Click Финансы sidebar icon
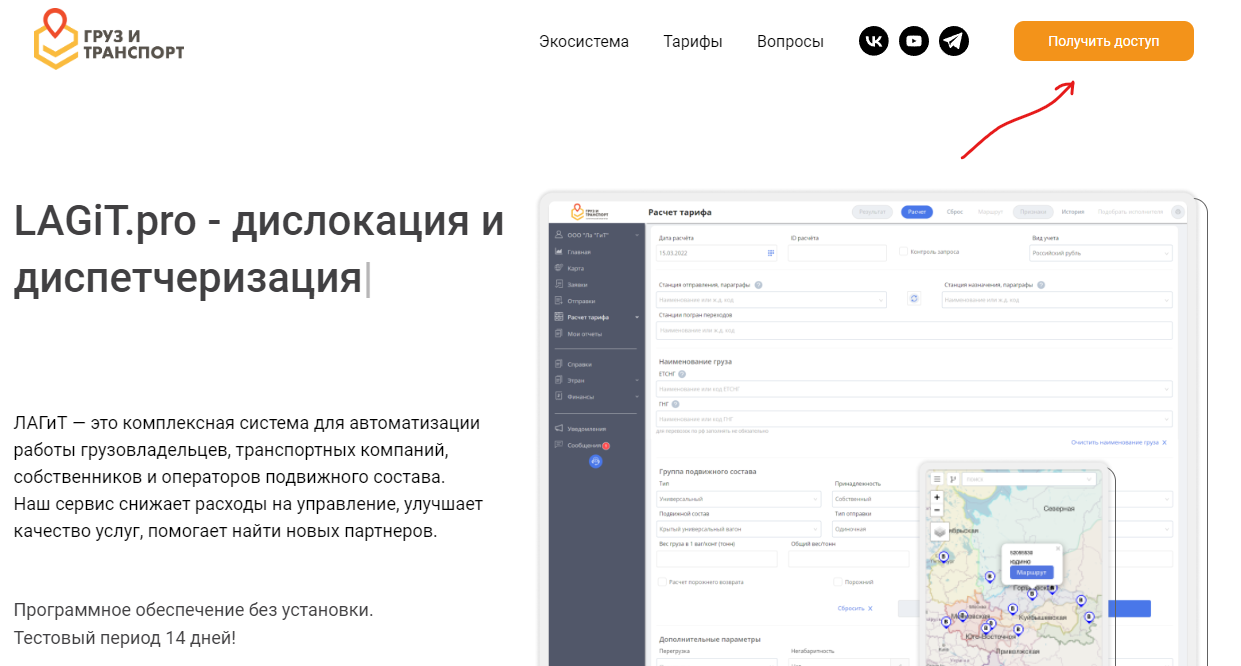The image size is (1241, 666). (x=558, y=396)
